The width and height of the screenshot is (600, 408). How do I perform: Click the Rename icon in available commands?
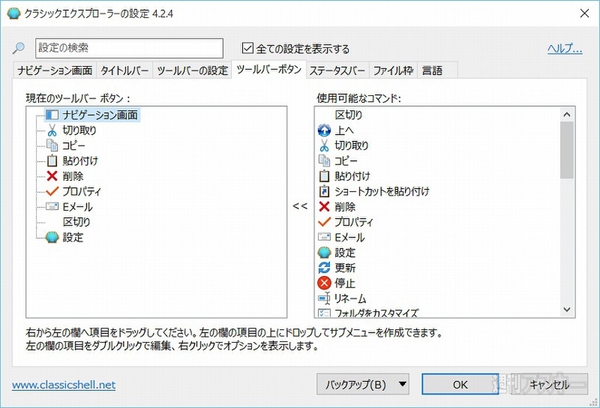pos(324,298)
